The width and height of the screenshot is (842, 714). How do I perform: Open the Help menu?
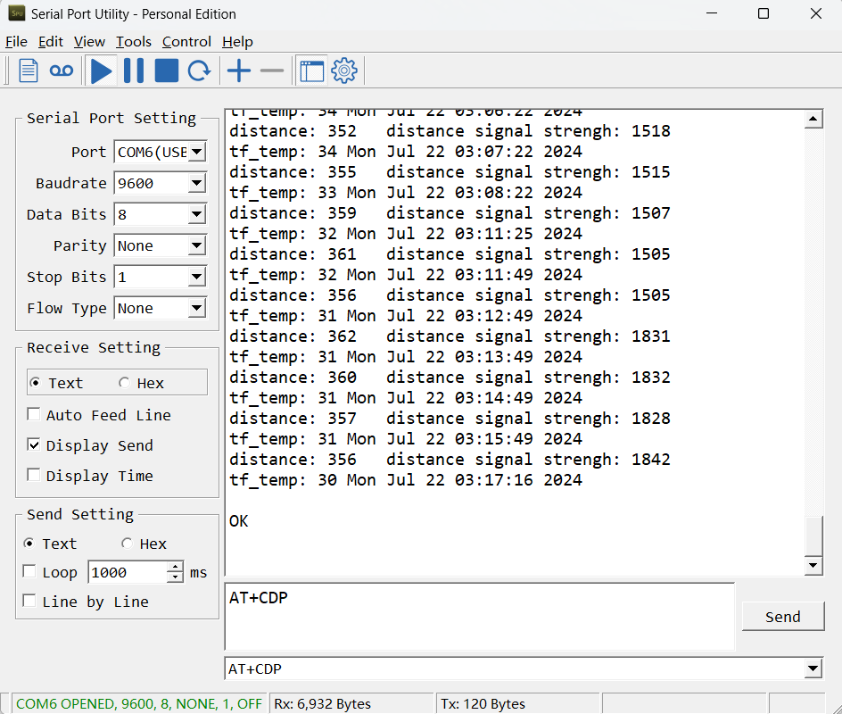point(237,42)
